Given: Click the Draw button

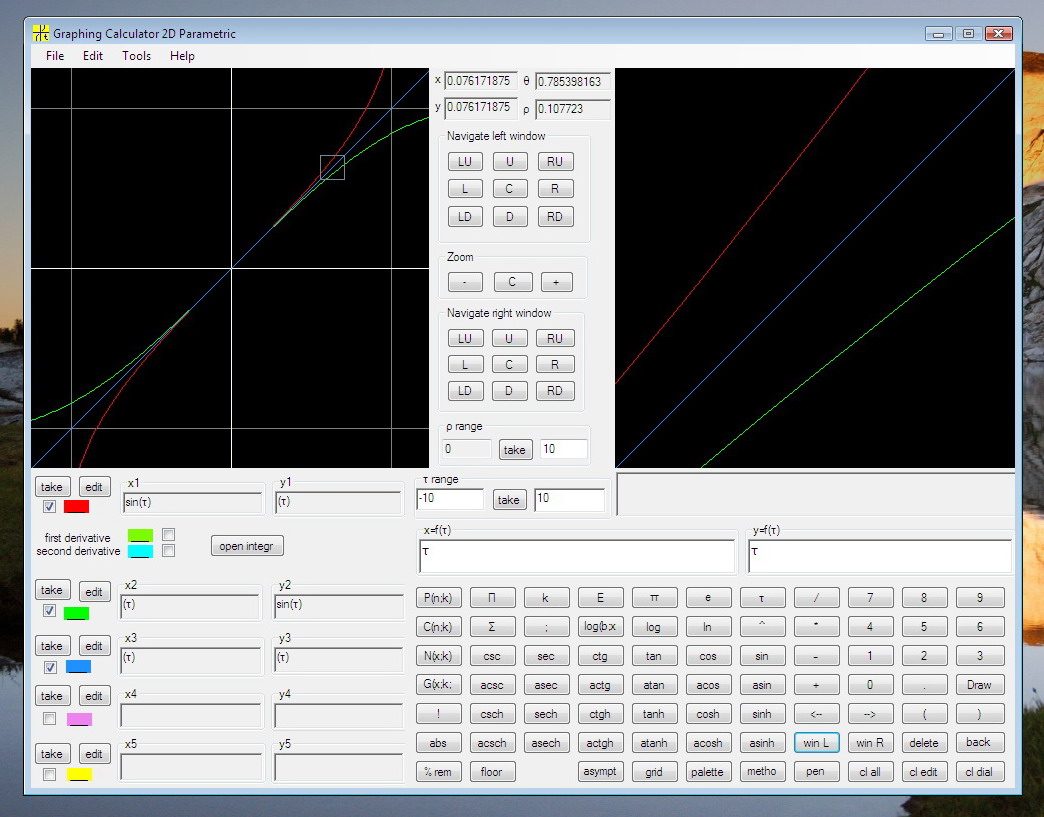Looking at the screenshot, I should [979, 685].
